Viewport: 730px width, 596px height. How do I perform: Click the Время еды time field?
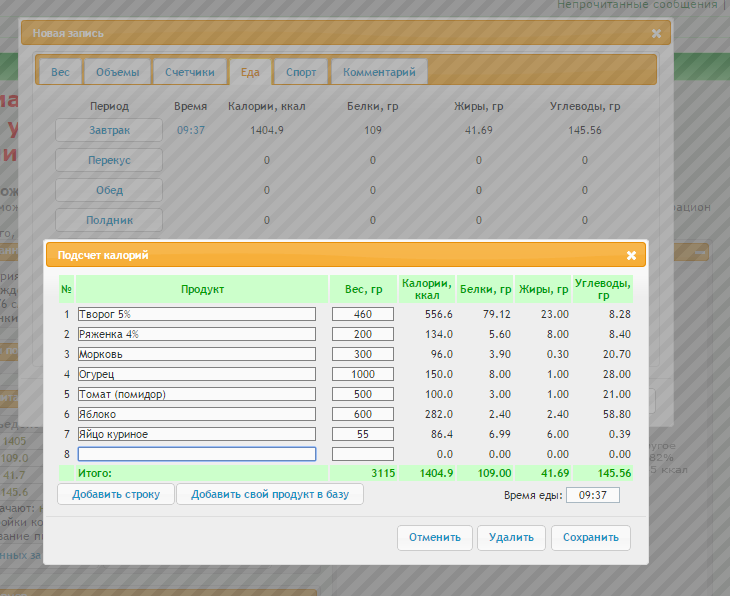pos(593,495)
